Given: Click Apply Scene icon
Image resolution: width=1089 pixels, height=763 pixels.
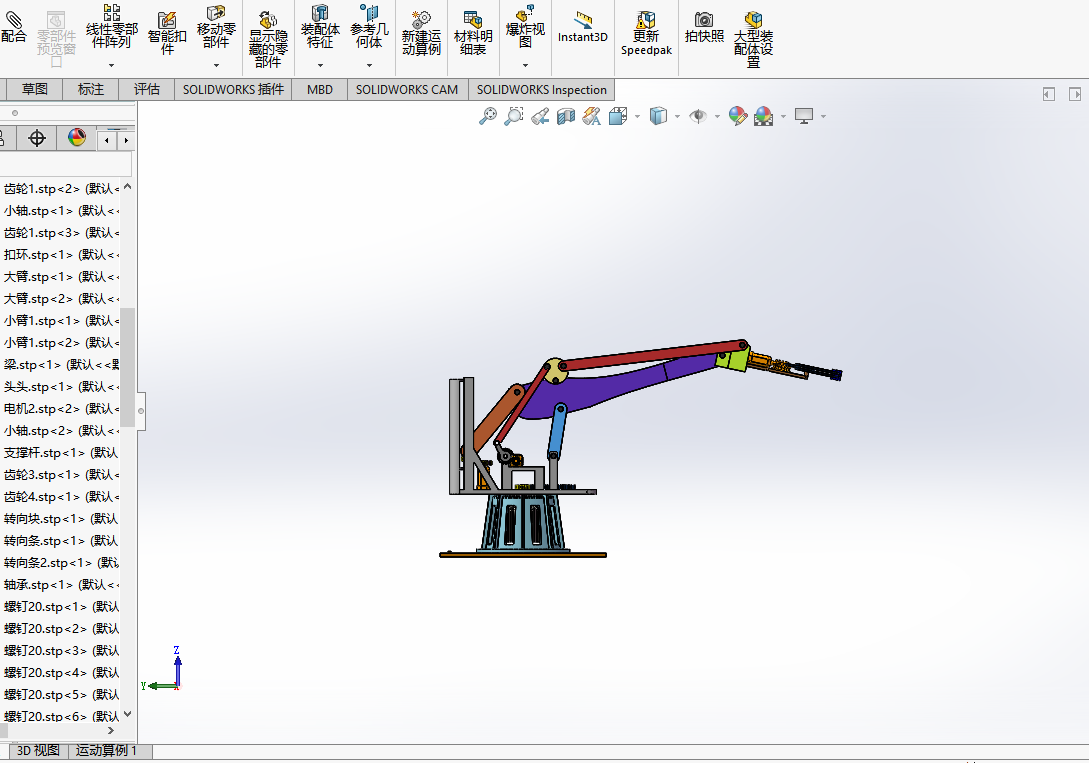Looking at the screenshot, I should (x=763, y=116).
